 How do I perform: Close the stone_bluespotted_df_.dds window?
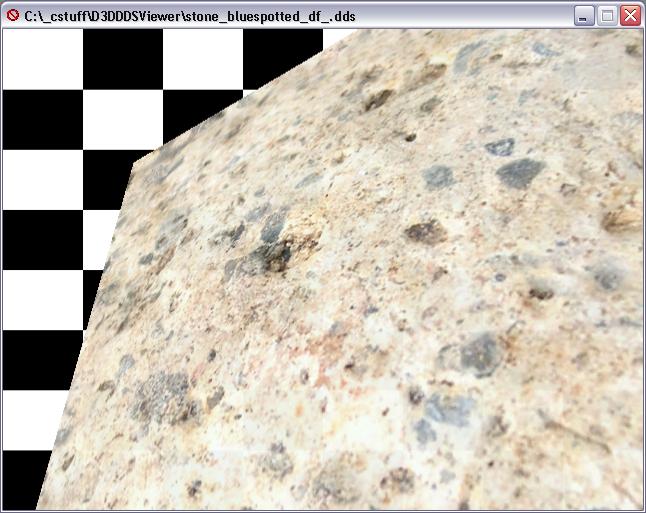tap(631, 16)
